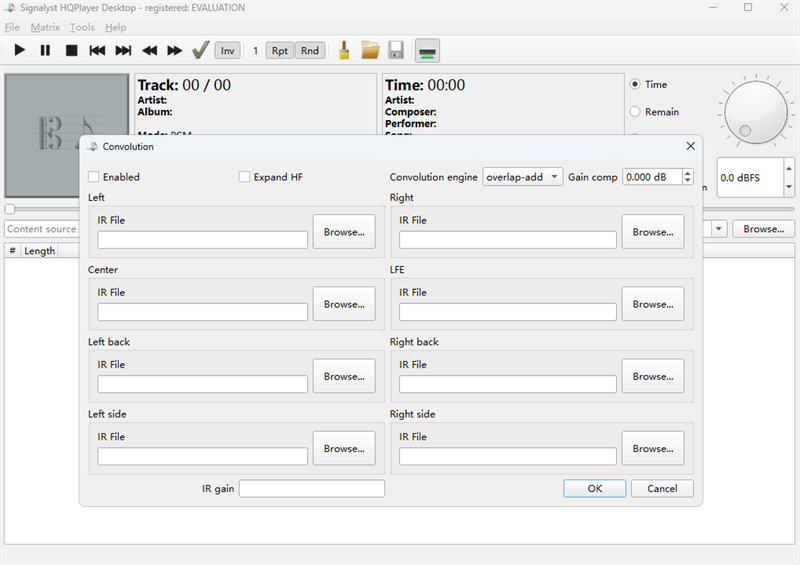This screenshot has height=565, width=800.
Task: Click the Stop playback icon
Action: (71, 50)
